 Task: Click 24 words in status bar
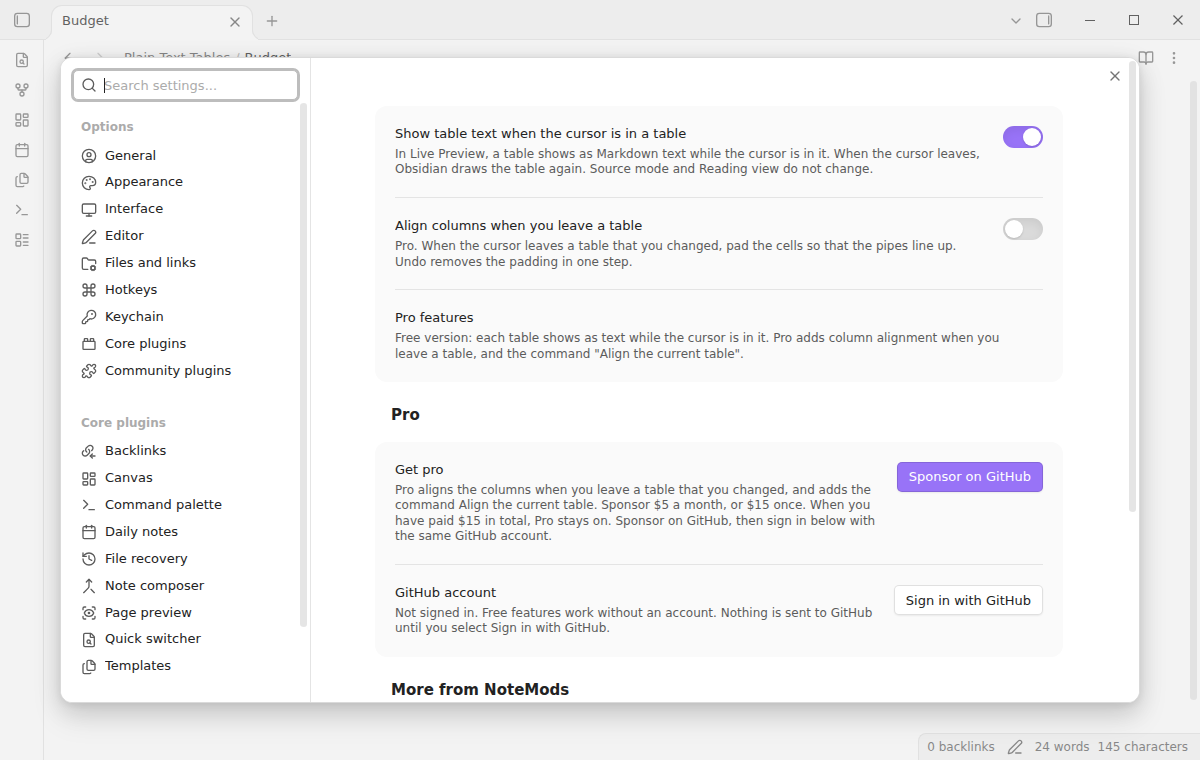(1062, 747)
